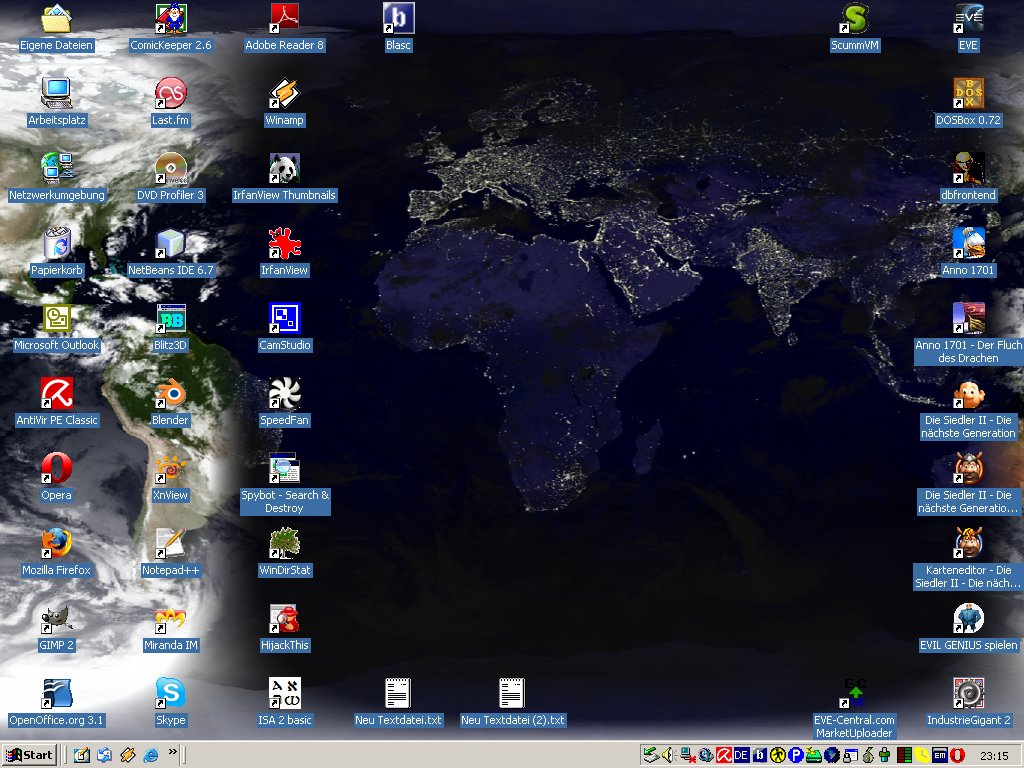The image size is (1024, 768).
Task: Select the Winamp desktop shortcut
Action: coord(285,94)
